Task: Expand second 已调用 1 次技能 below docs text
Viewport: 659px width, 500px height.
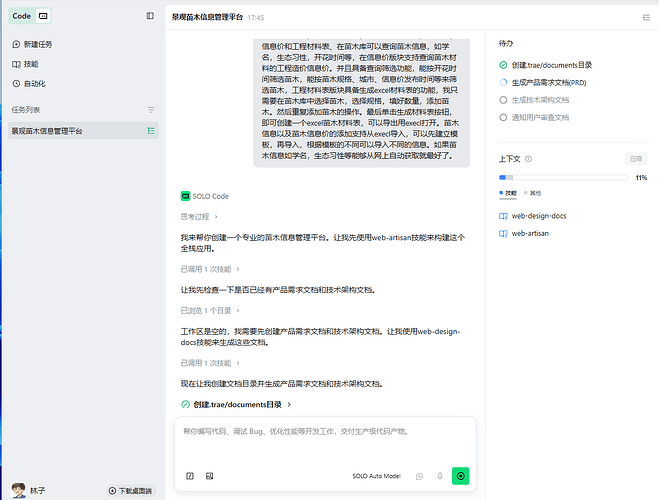Action: click(210, 363)
